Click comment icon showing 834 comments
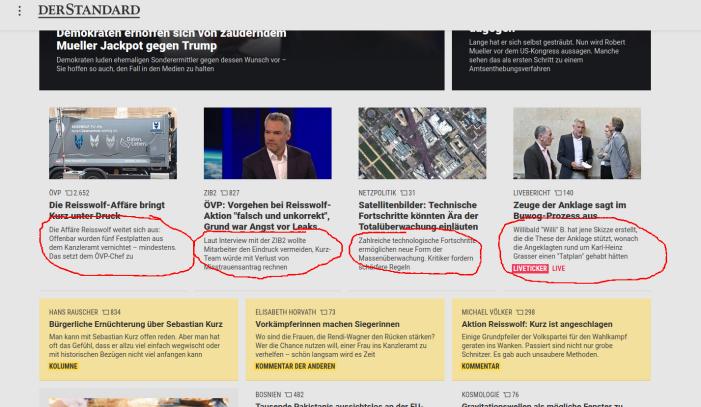This screenshot has height=407, width=701. (106, 312)
